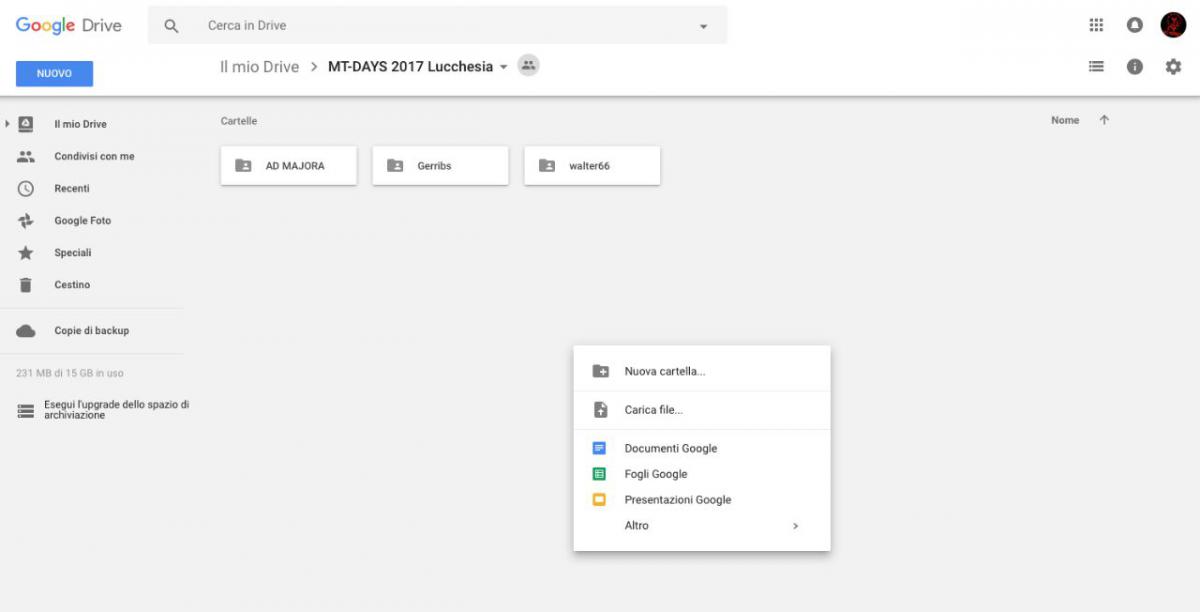Expand the Il mio Drive tree

[8, 124]
